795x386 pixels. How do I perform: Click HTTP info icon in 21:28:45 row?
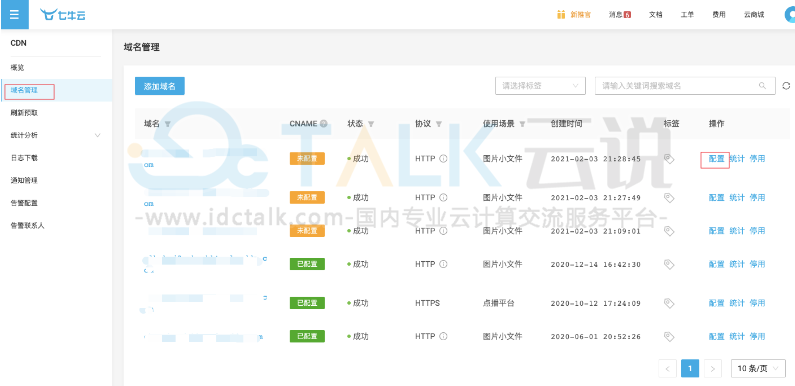click(443, 159)
